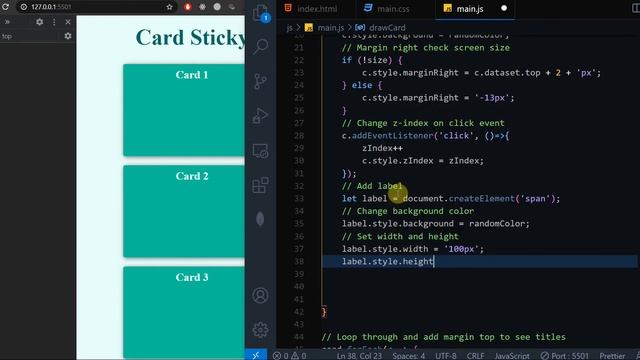This screenshot has height=360, width=640.
Task: Click the js breadcrumb folder
Action: pyautogui.click(x=289, y=28)
